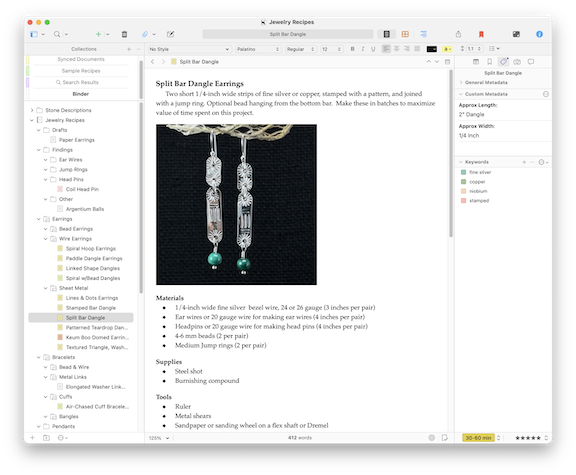Open the project search magnifier

(x=57, y=34)
